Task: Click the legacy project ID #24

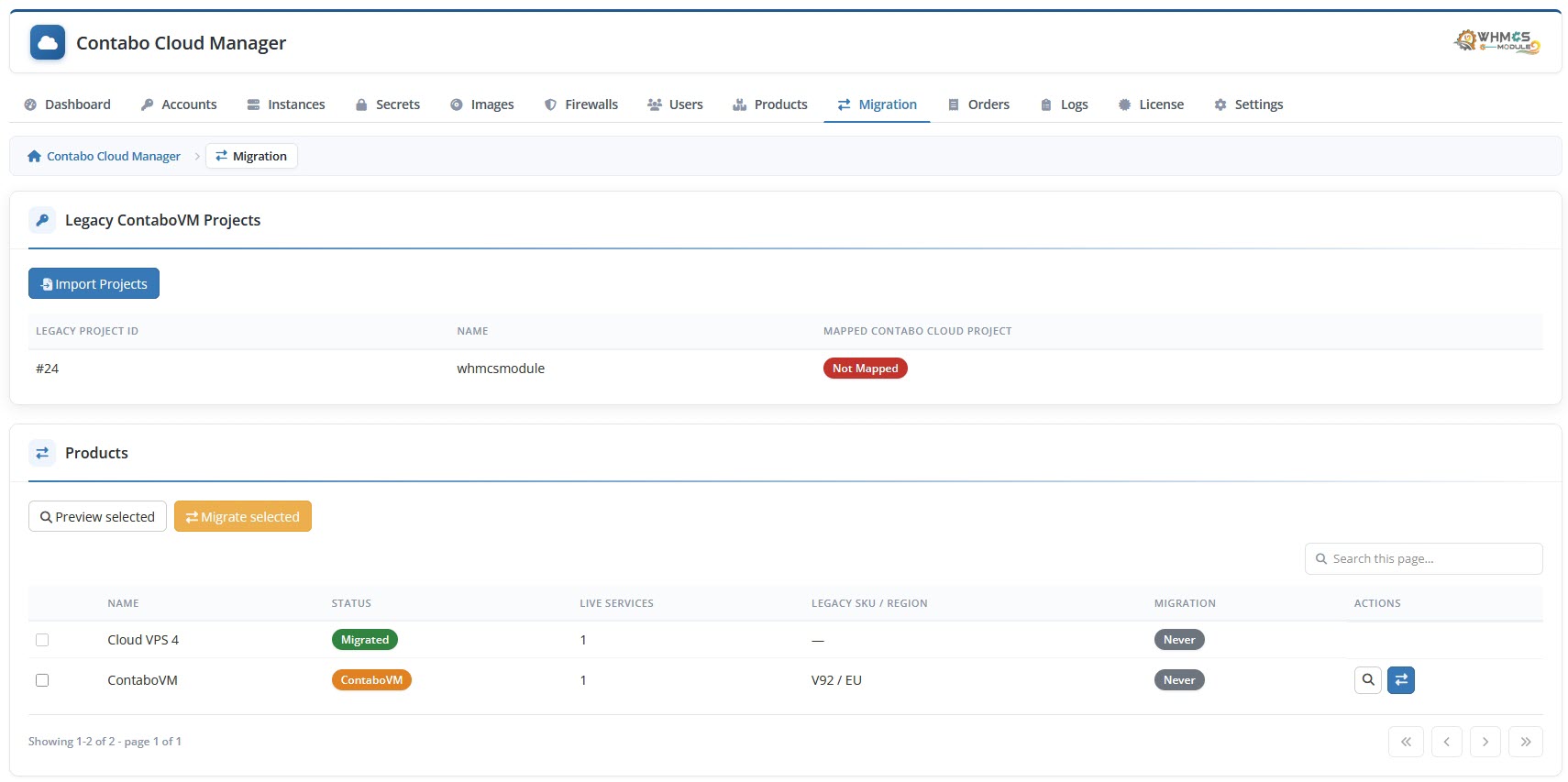Action: 47,369
